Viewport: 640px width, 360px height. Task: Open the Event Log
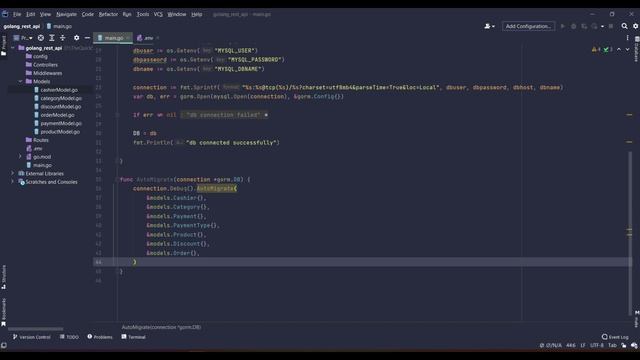pos(615,337)
